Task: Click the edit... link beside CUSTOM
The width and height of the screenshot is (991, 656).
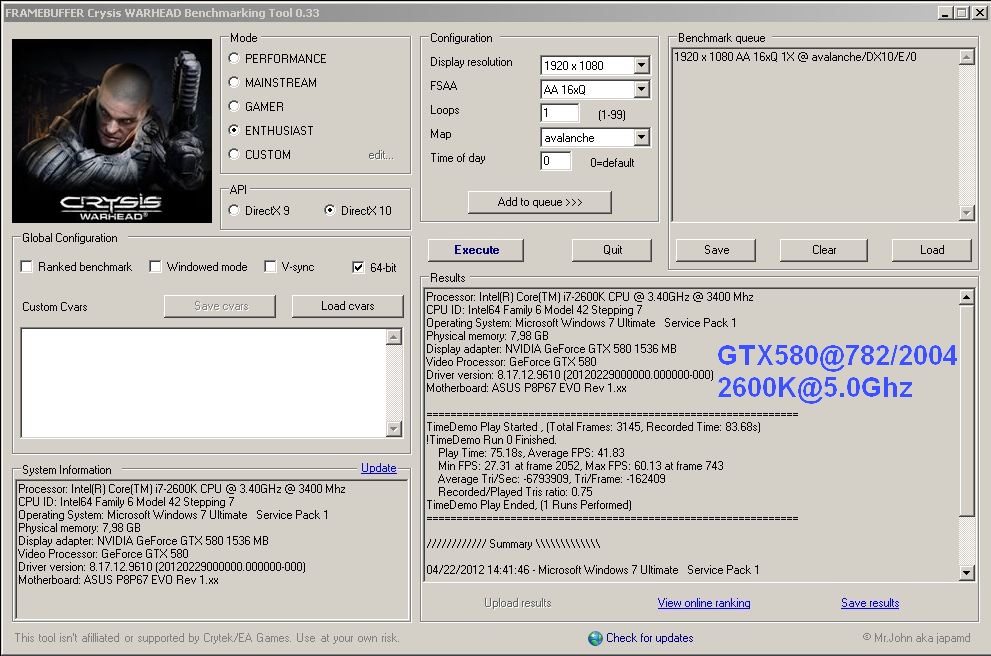Action: [x=381, y=155]
